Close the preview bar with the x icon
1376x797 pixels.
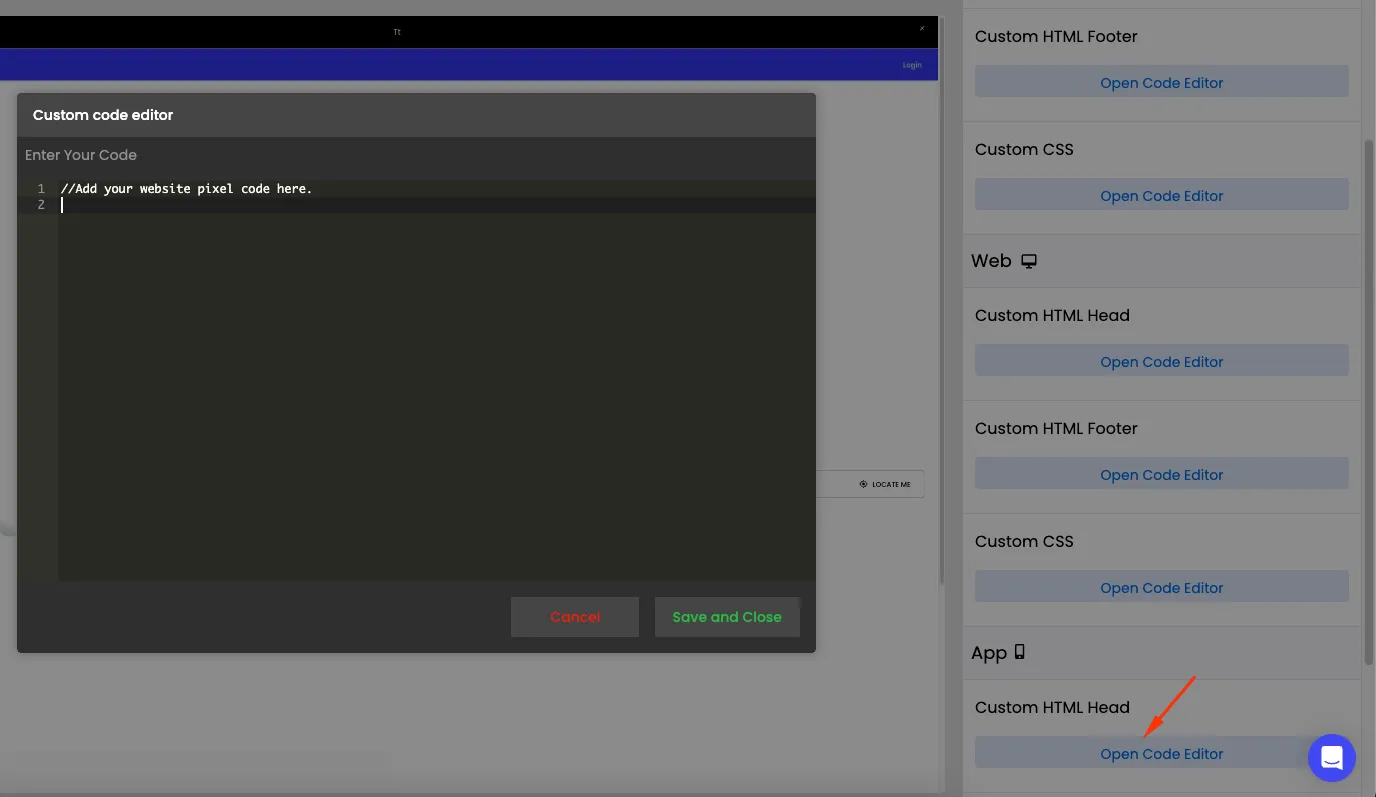[x=922, y=29]
